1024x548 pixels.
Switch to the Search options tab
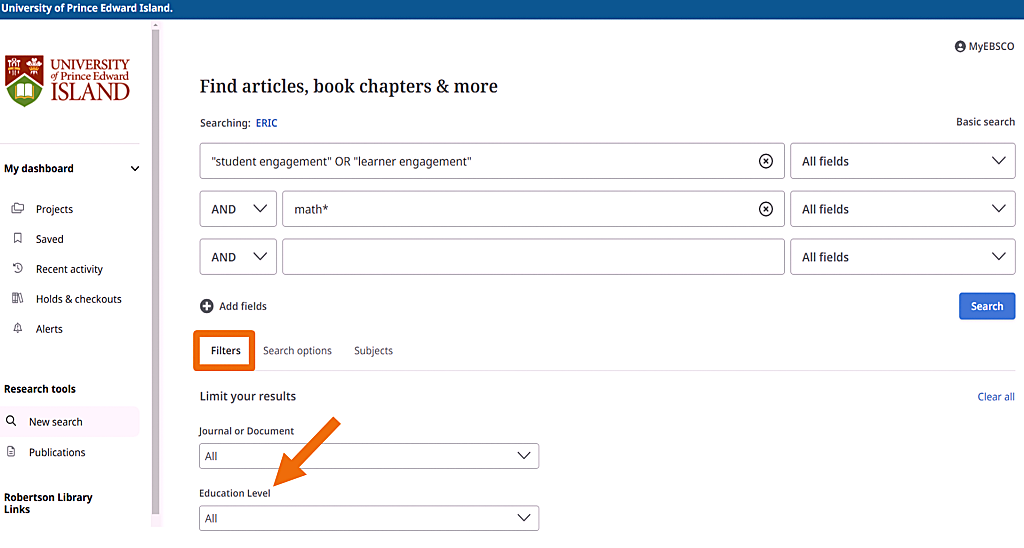click(x=297, y=351)
